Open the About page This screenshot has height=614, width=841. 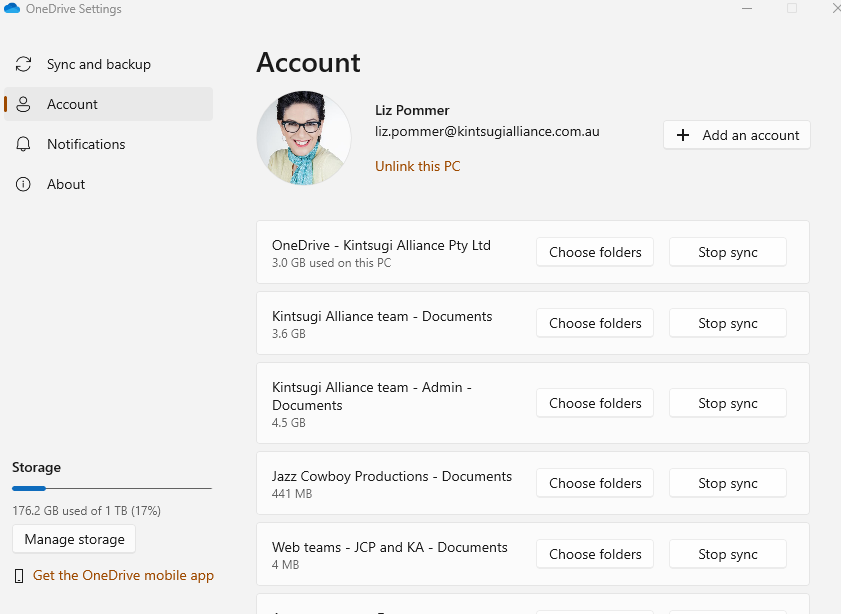coord(66,184)
